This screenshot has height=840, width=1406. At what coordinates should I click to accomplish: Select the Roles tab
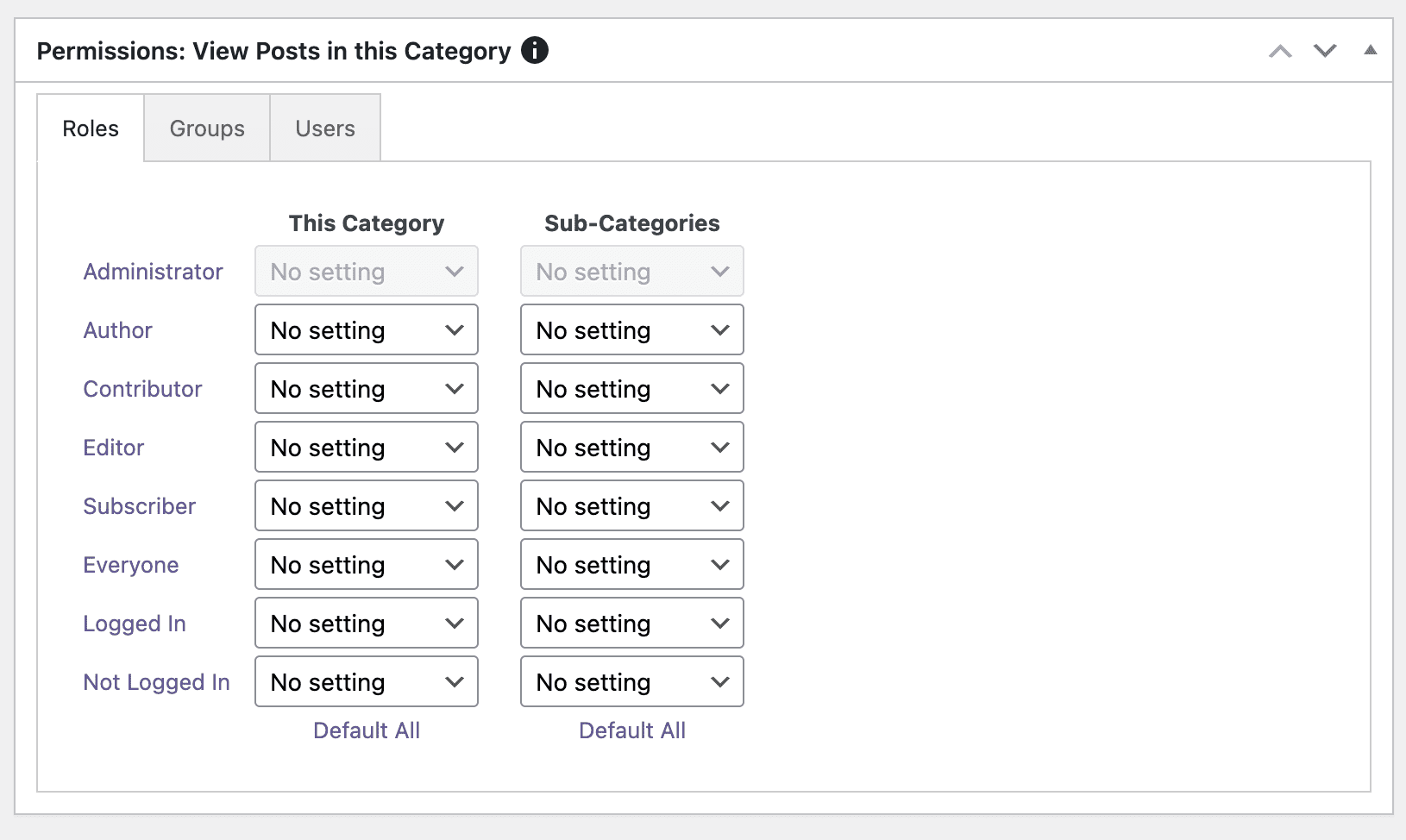pyautogui.click(x=90, y=128)
